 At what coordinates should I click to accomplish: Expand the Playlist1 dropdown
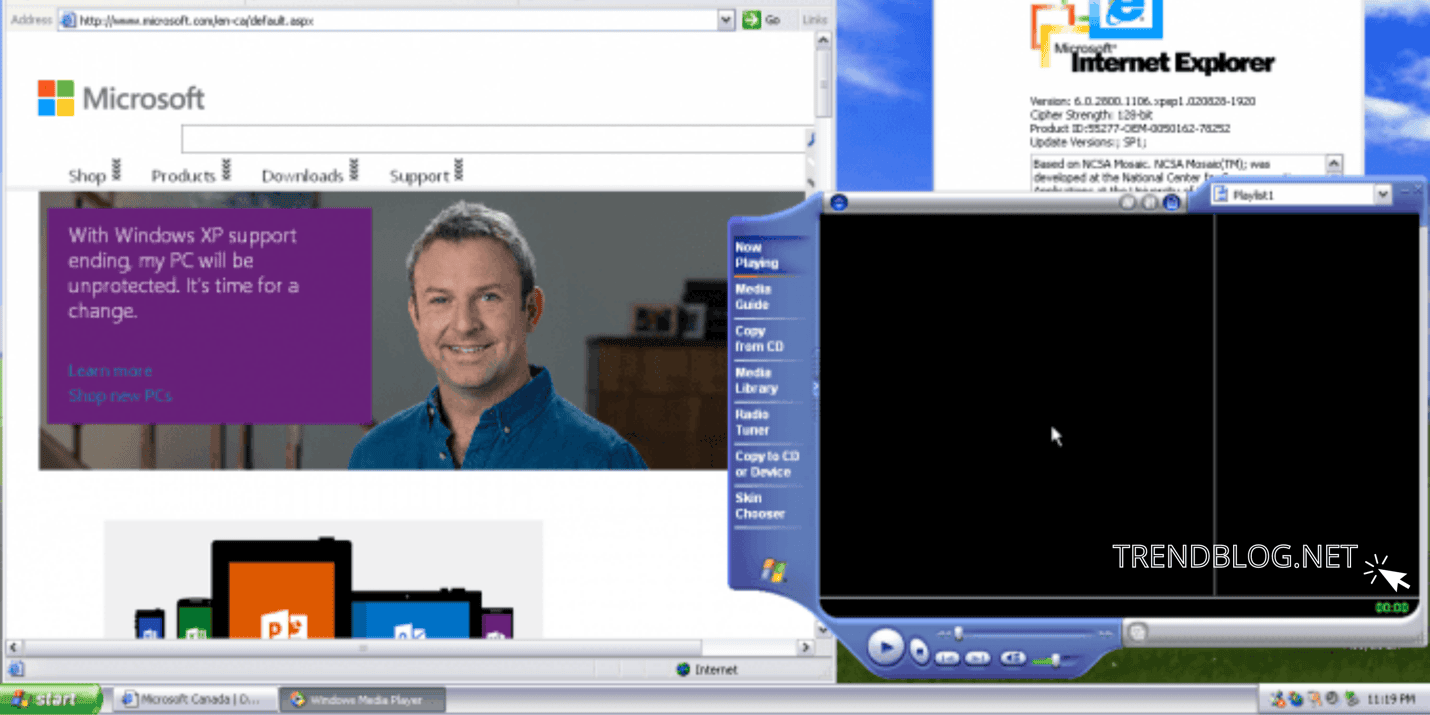pos(1383,195)
